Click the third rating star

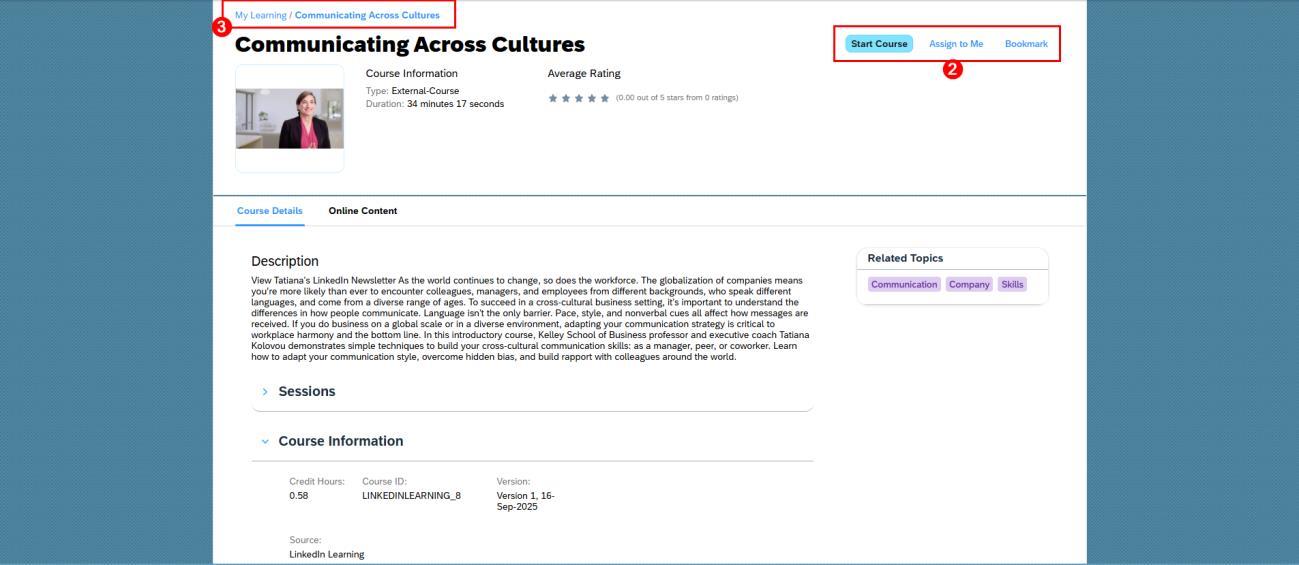pyautogui.click(x=578, y=97)
